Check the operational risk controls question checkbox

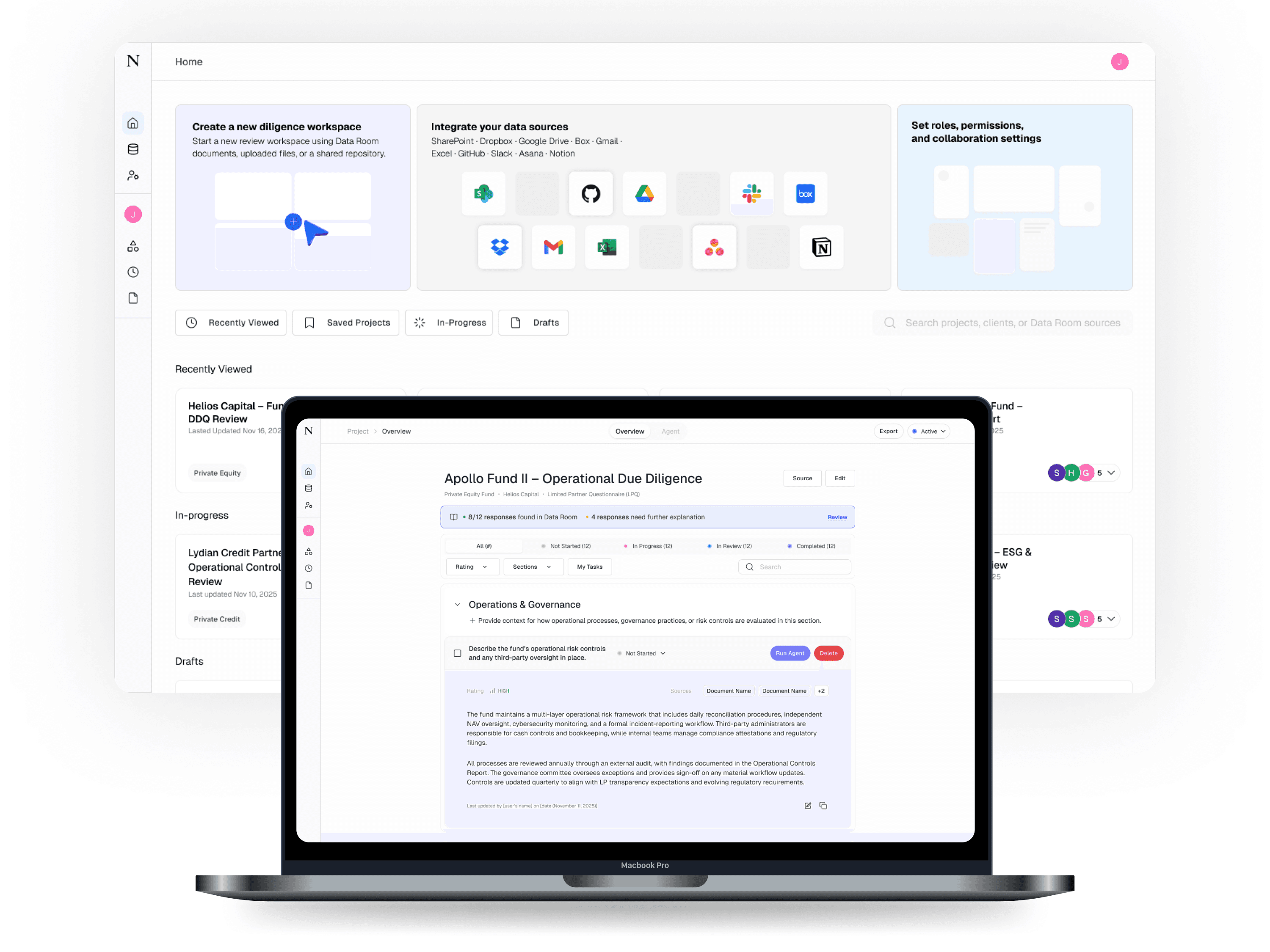click(458, 653)
